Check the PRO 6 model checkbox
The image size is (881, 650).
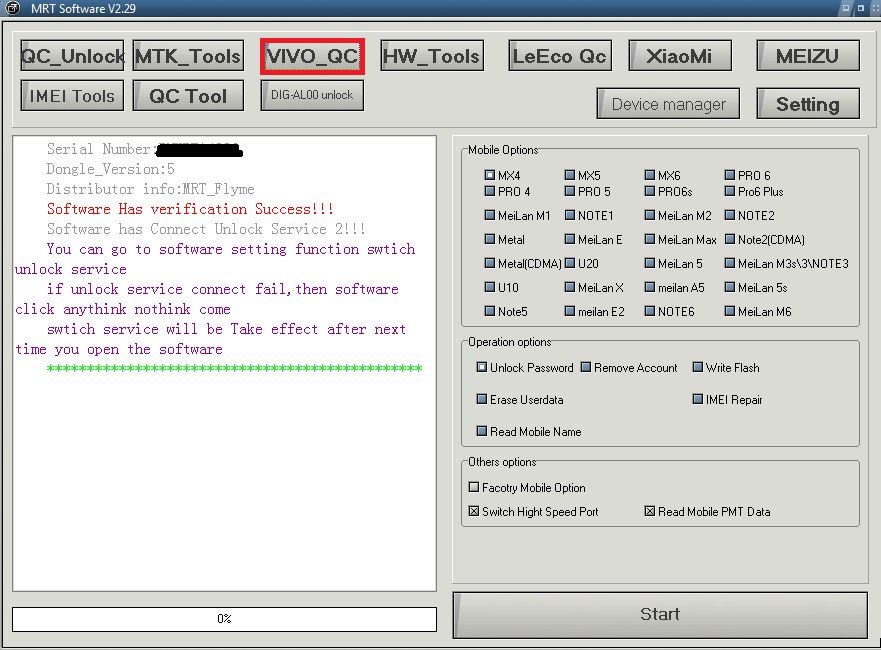pyautogui.click(x=730, y=175)
